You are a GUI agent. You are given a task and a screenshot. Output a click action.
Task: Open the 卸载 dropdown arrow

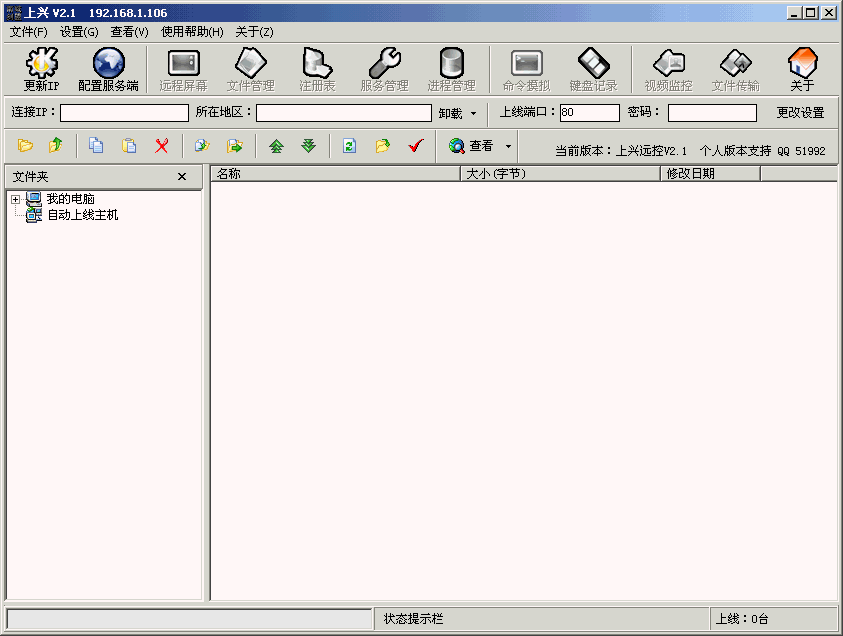point(473,114)
